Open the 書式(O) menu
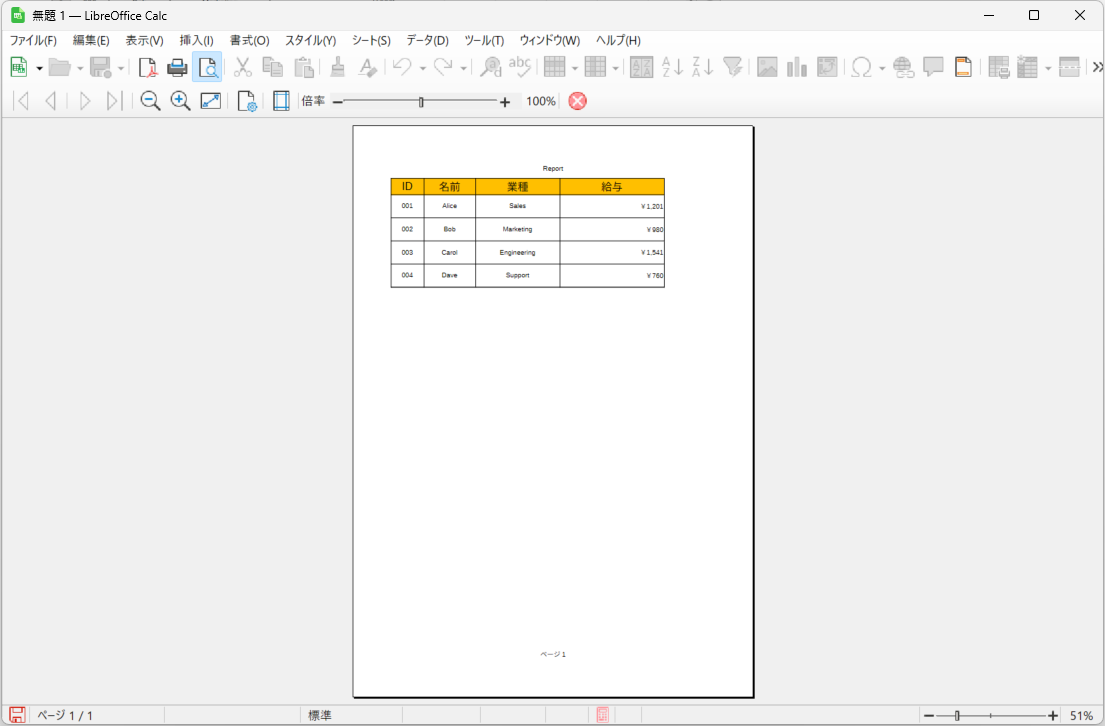 tap(249, 41)
